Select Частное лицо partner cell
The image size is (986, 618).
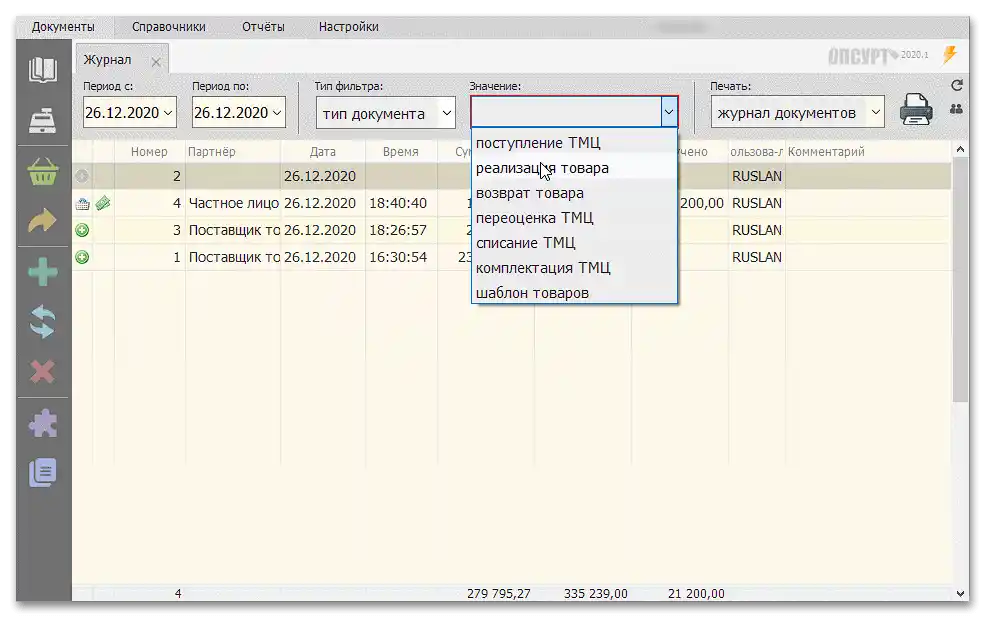233,203
